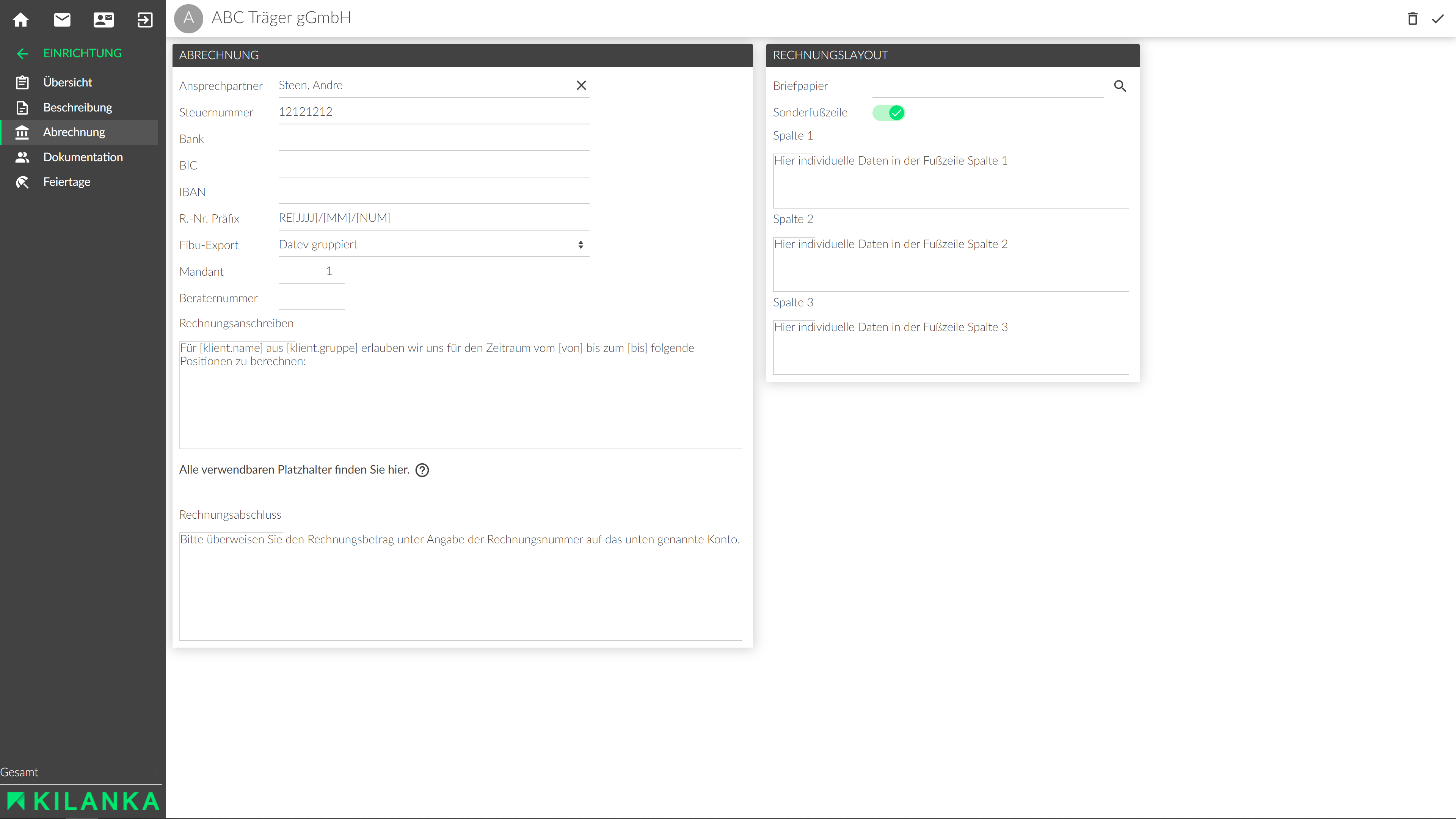The image size is (1456, 819).
Task: Go to the home screen icon
Action: (x=21, y=20)
